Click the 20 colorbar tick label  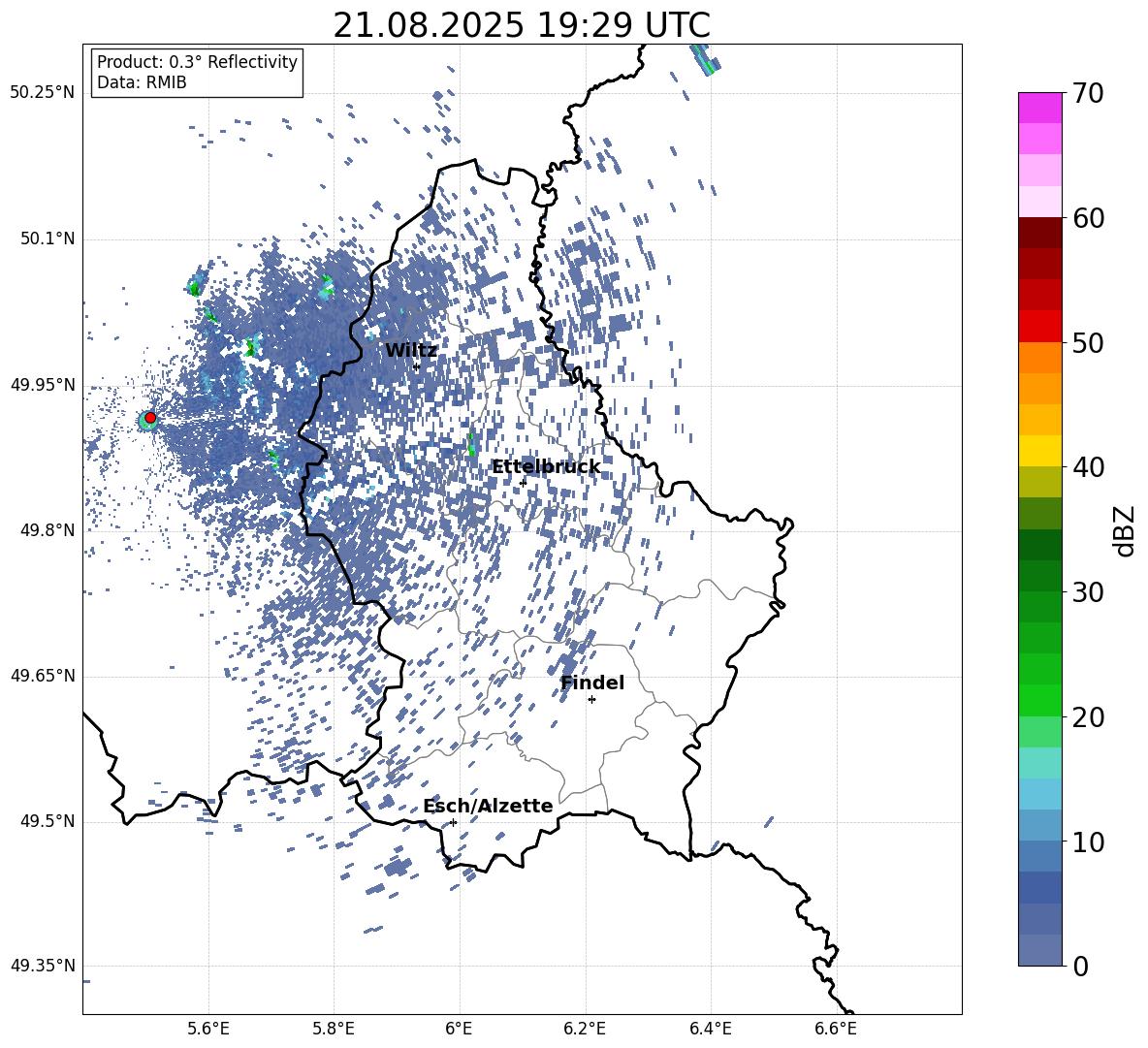click(x=1088, y=717)
